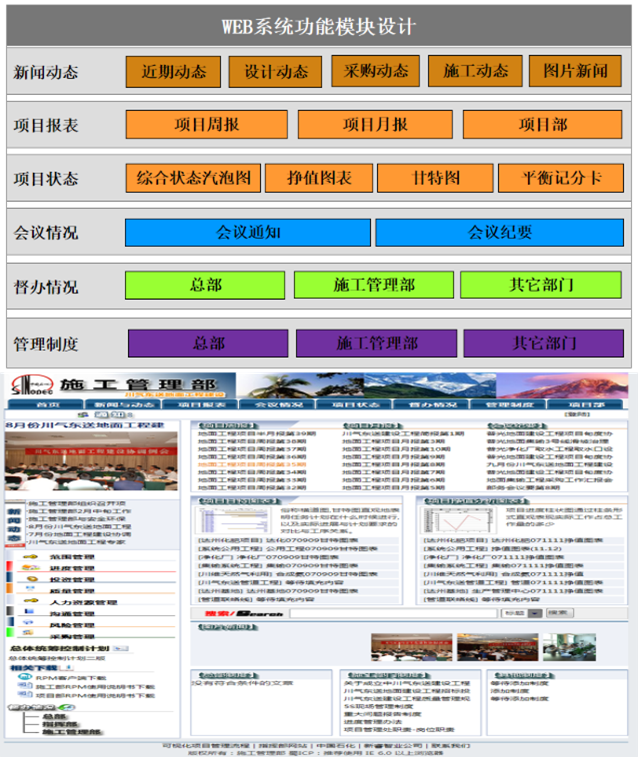Image resolution: width=638 pixels, height=757 pixels.
Task: Click the blue 会议纪要 box
Action: click(x=499, y=233)
